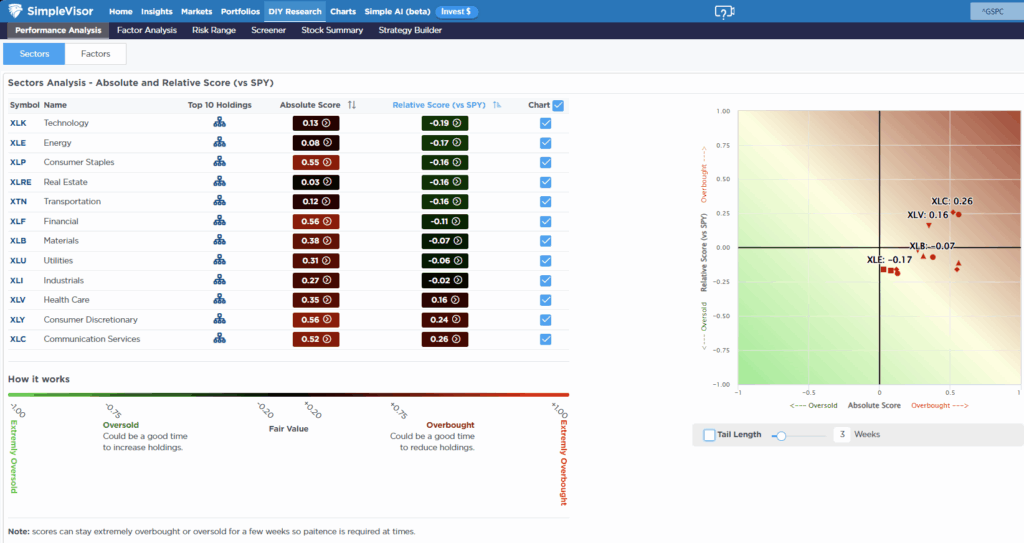
Task: Go to the Screener section
Action: click(268, 30)
